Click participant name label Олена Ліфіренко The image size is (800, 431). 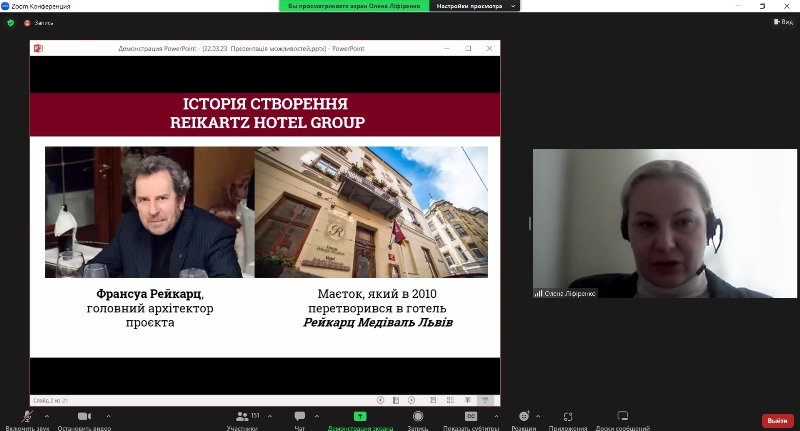point(569,293)
